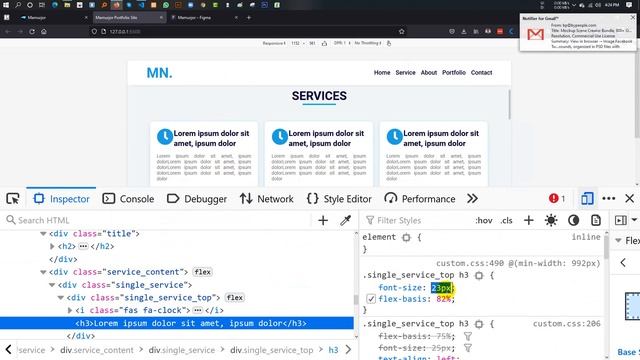Collapse the div class="single_service" node

[52, 285]
